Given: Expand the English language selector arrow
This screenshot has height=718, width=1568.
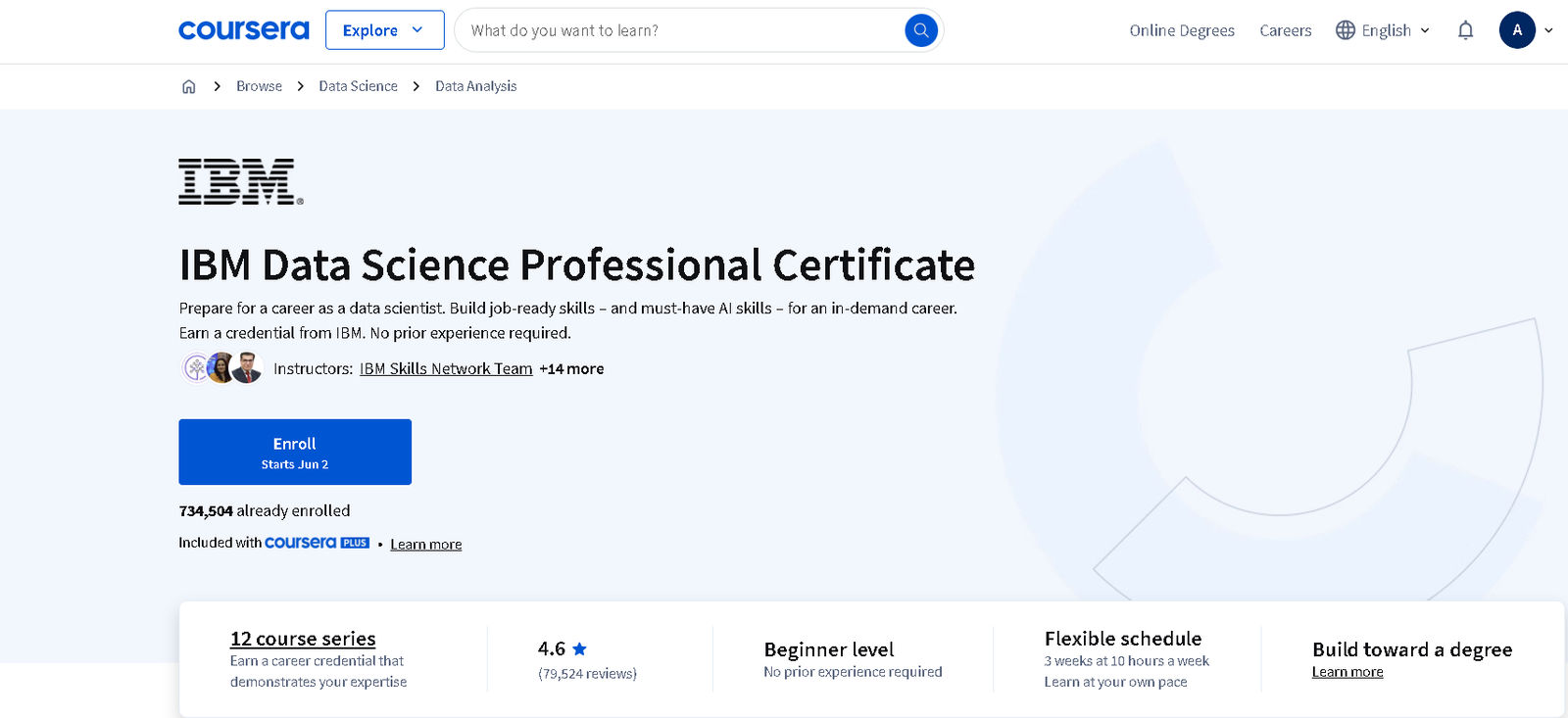Looking at the screenshot, I should (1425, 30).
